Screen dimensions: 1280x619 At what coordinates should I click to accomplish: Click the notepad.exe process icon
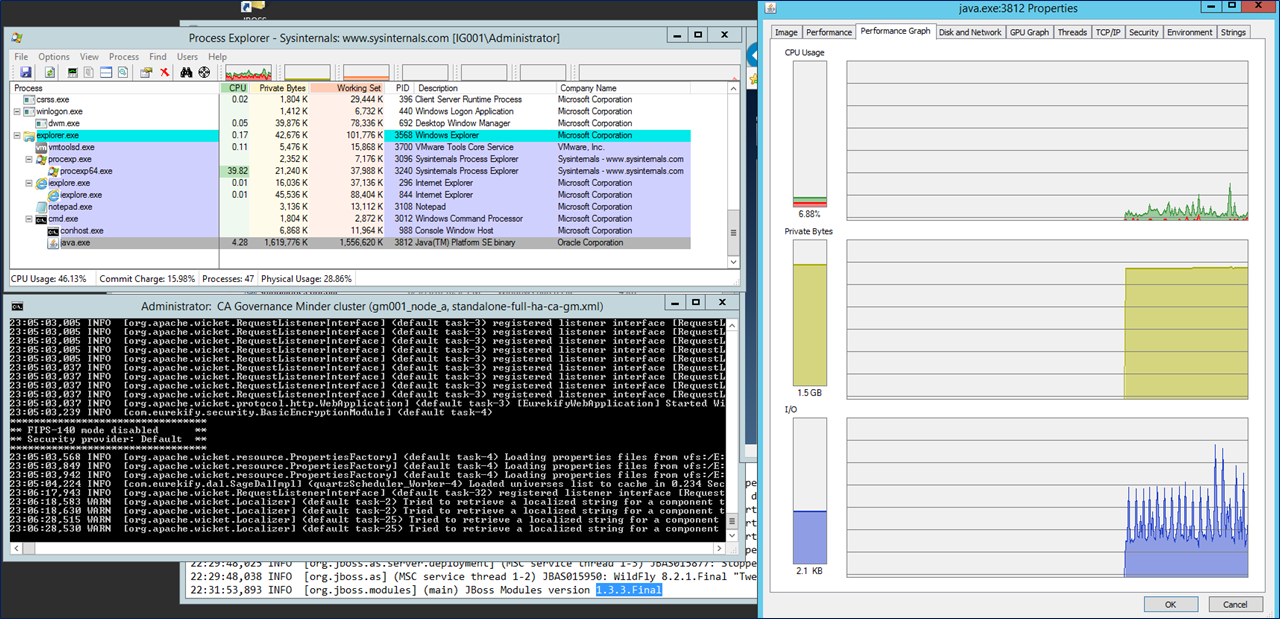41,207
